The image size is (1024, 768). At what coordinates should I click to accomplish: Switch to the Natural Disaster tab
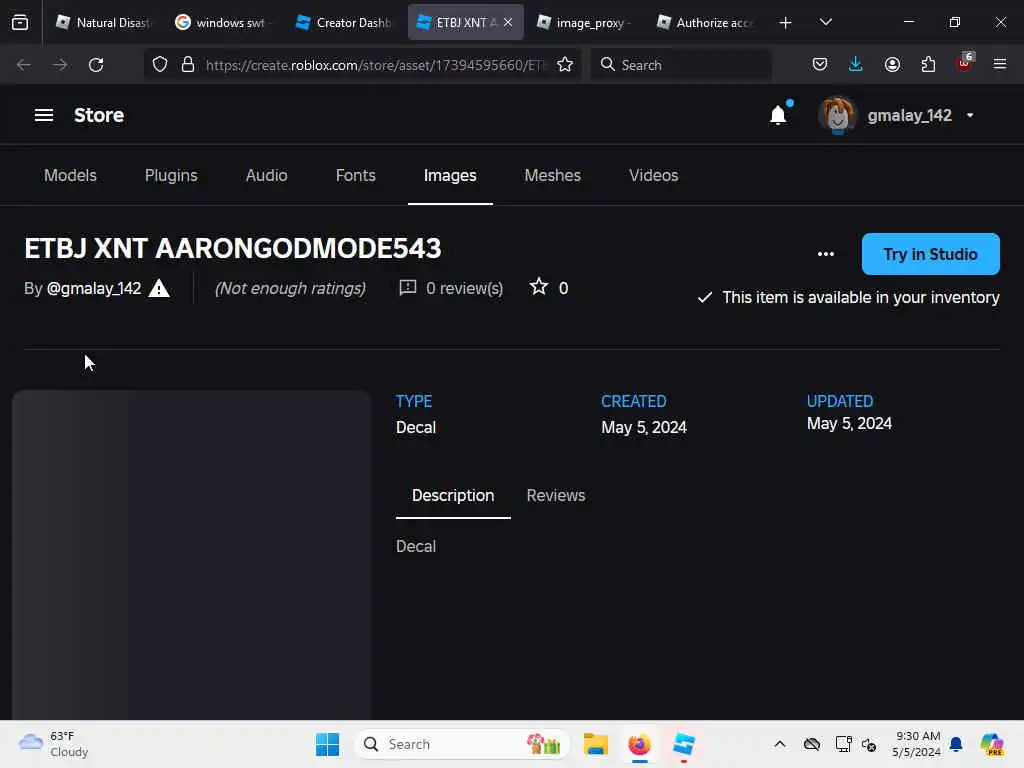coord(103,23)
